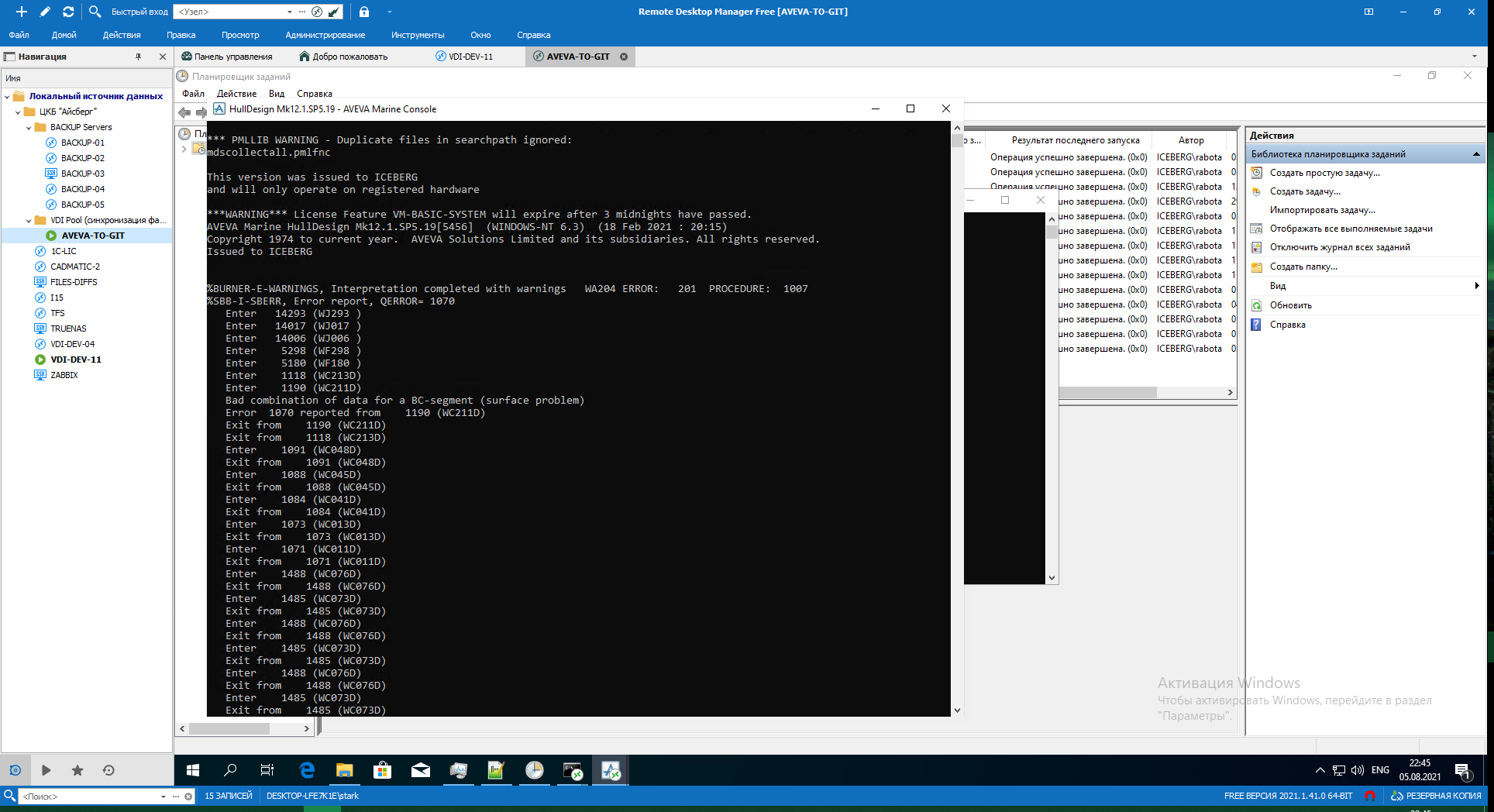Viewport: 1494px width, 812px height.
Task: Collapse the Библиотека планировщика заданий section
Action: point(1476,154)
